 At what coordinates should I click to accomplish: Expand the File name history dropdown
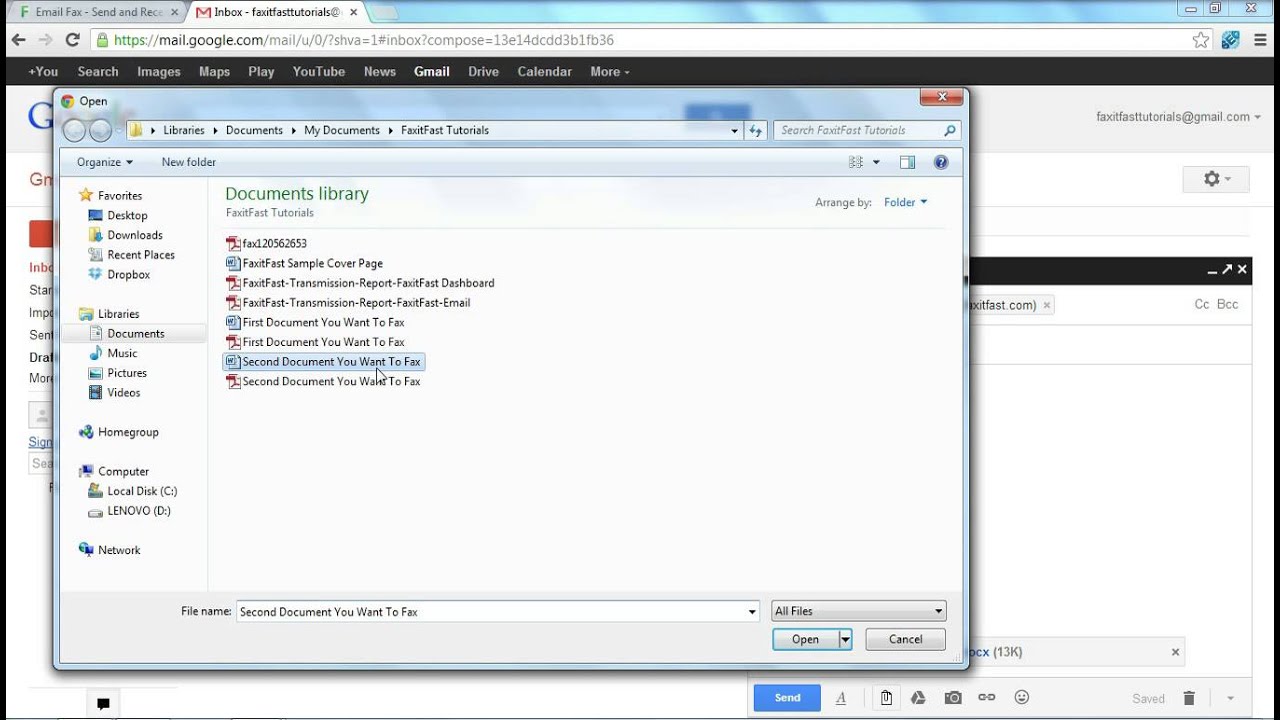click(x=752, y=611)
